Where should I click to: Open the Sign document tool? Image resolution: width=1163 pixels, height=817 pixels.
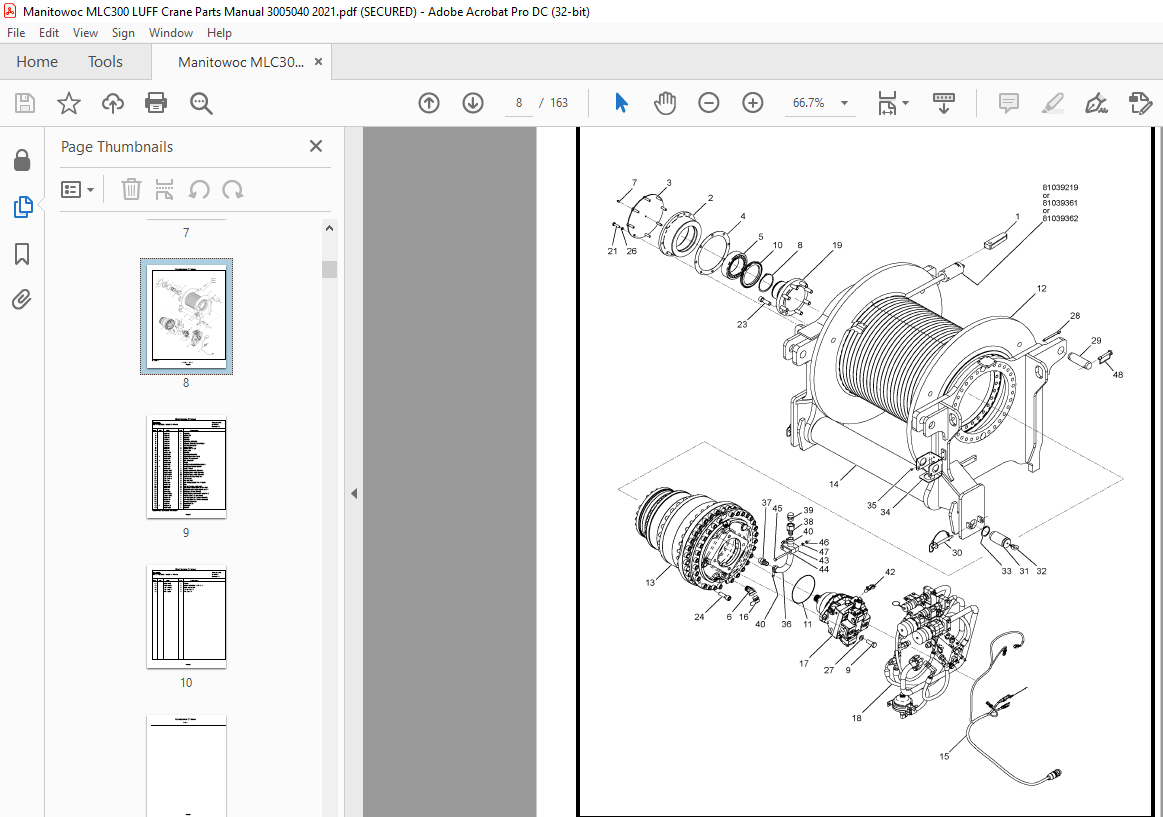1096,103
